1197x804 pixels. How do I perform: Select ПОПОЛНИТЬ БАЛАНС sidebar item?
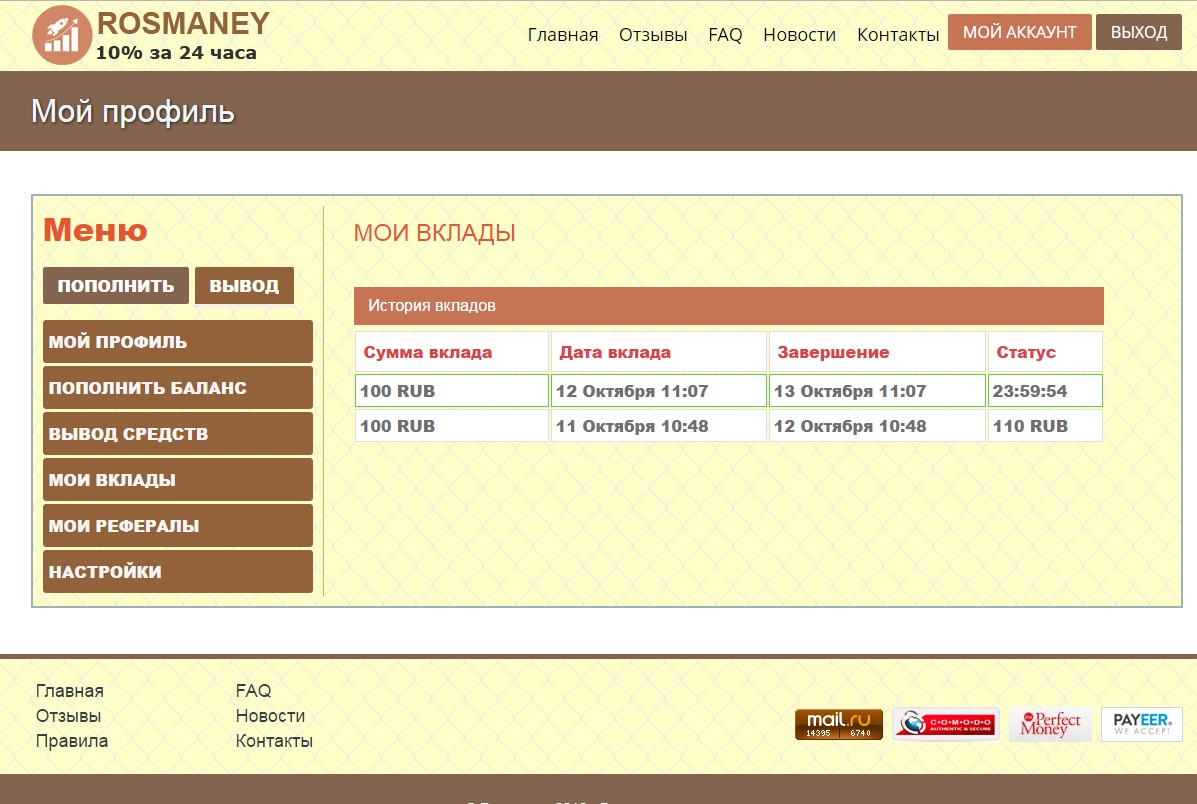pos(178,388)
